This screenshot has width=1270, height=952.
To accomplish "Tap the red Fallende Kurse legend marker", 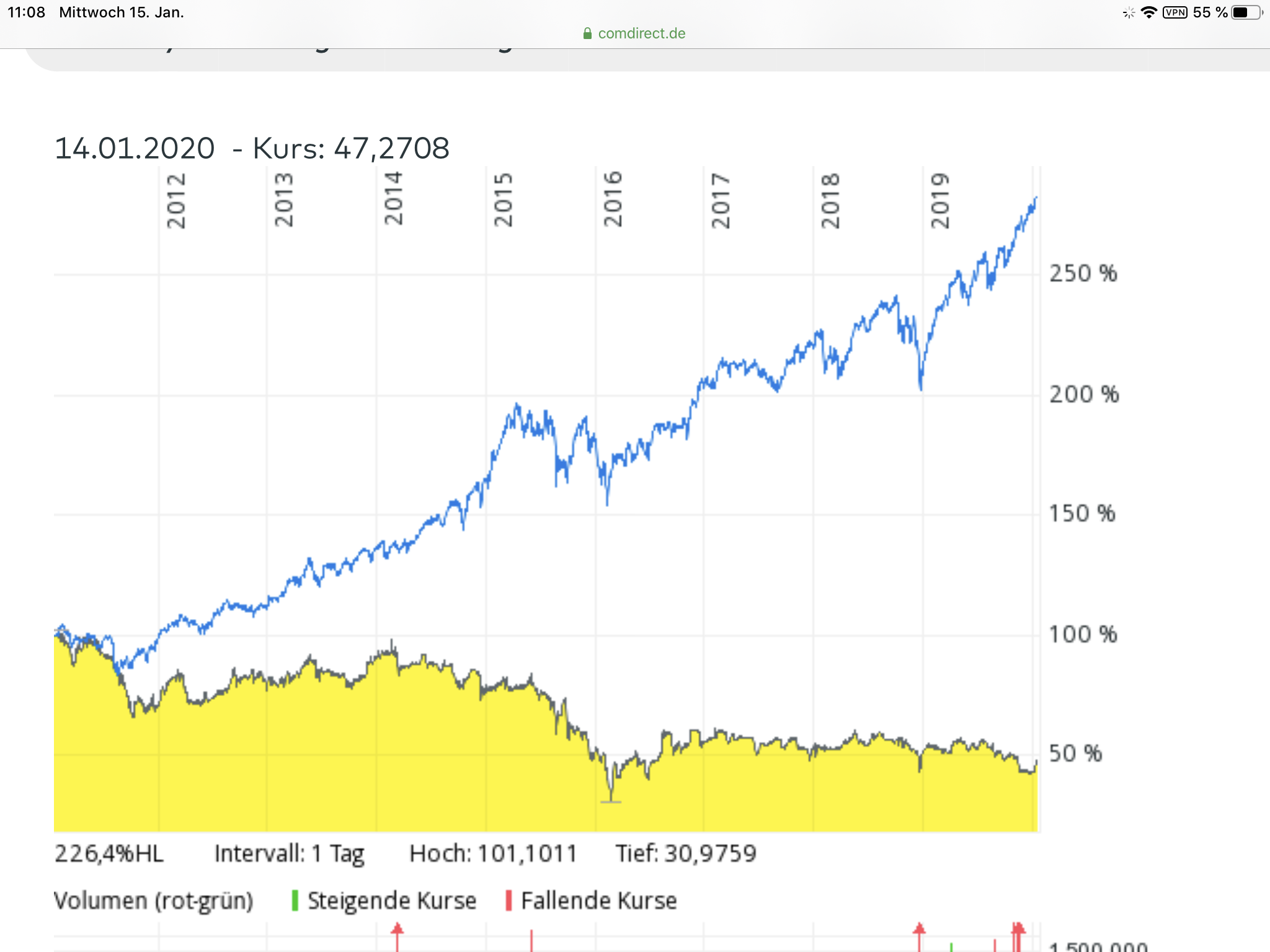I will [x=508, y=901].
